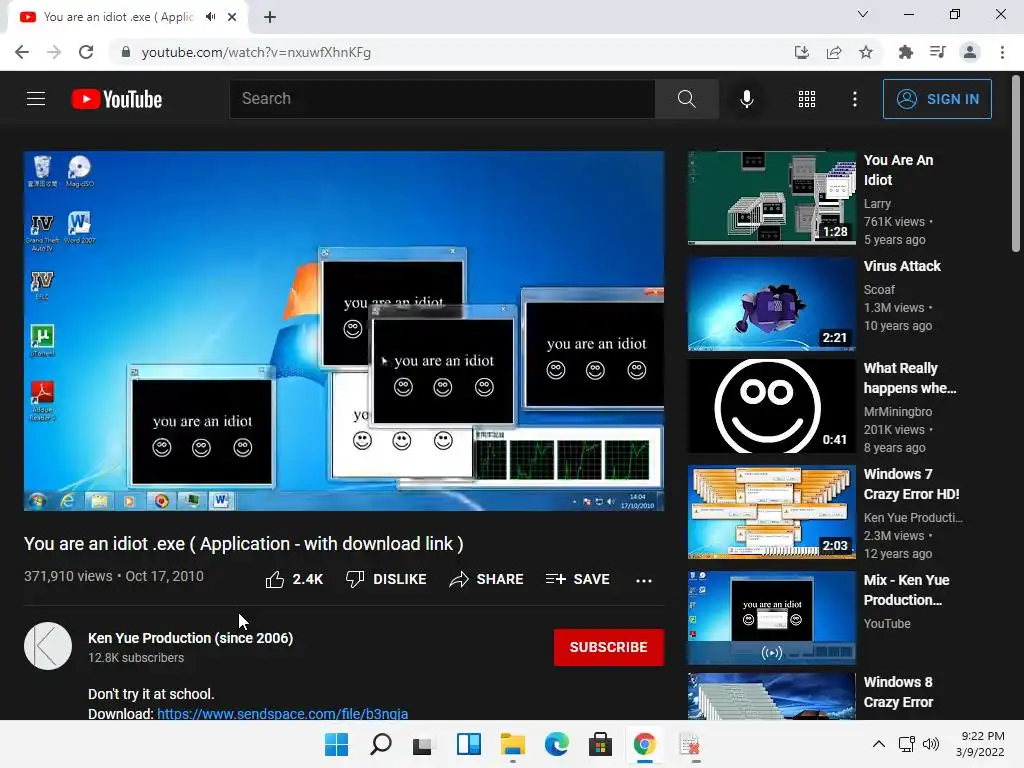Open the SHARE dialog

[x=487, y=579]
